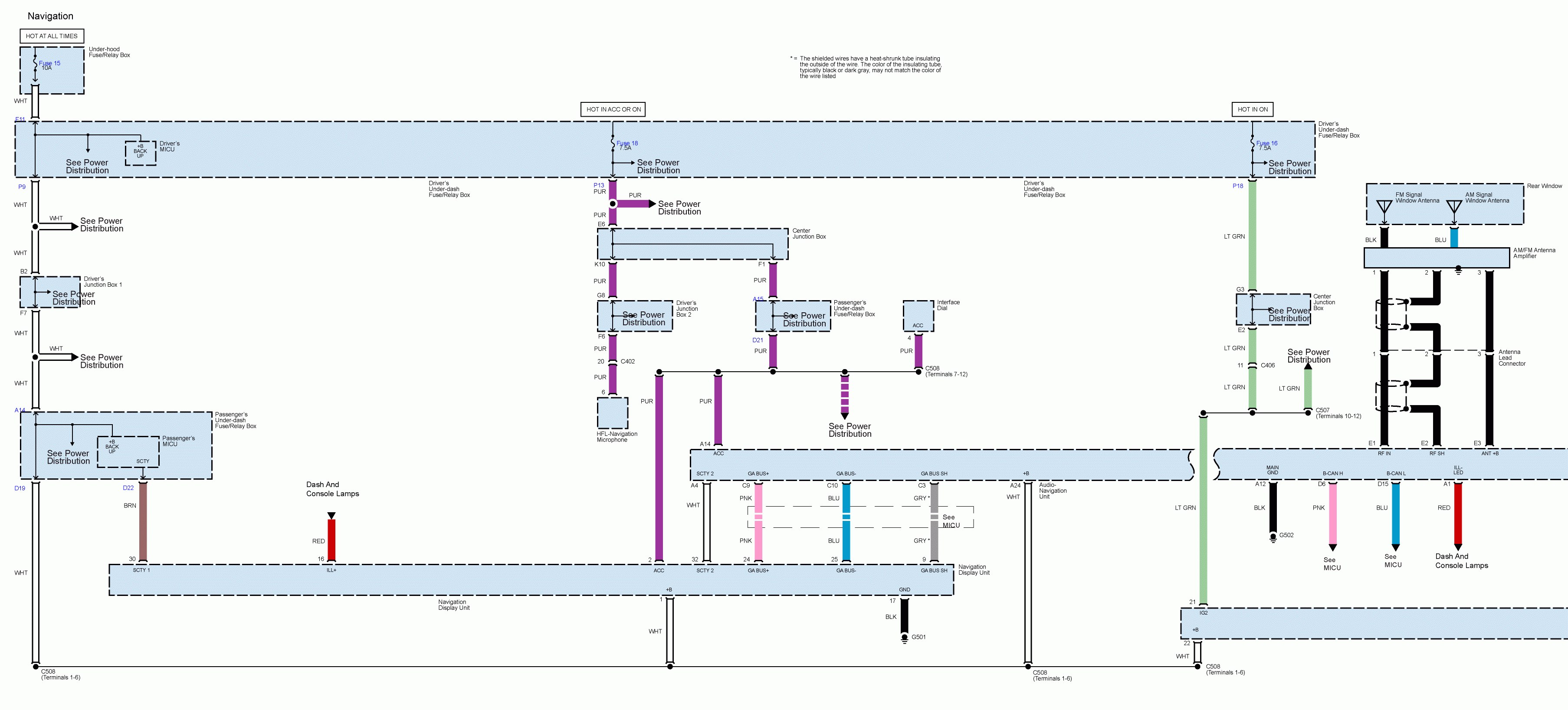The height and width of the screenshot is (710, 1568).
Task: Click the HOT IN ON label box
Action: tap(1253, 109)
